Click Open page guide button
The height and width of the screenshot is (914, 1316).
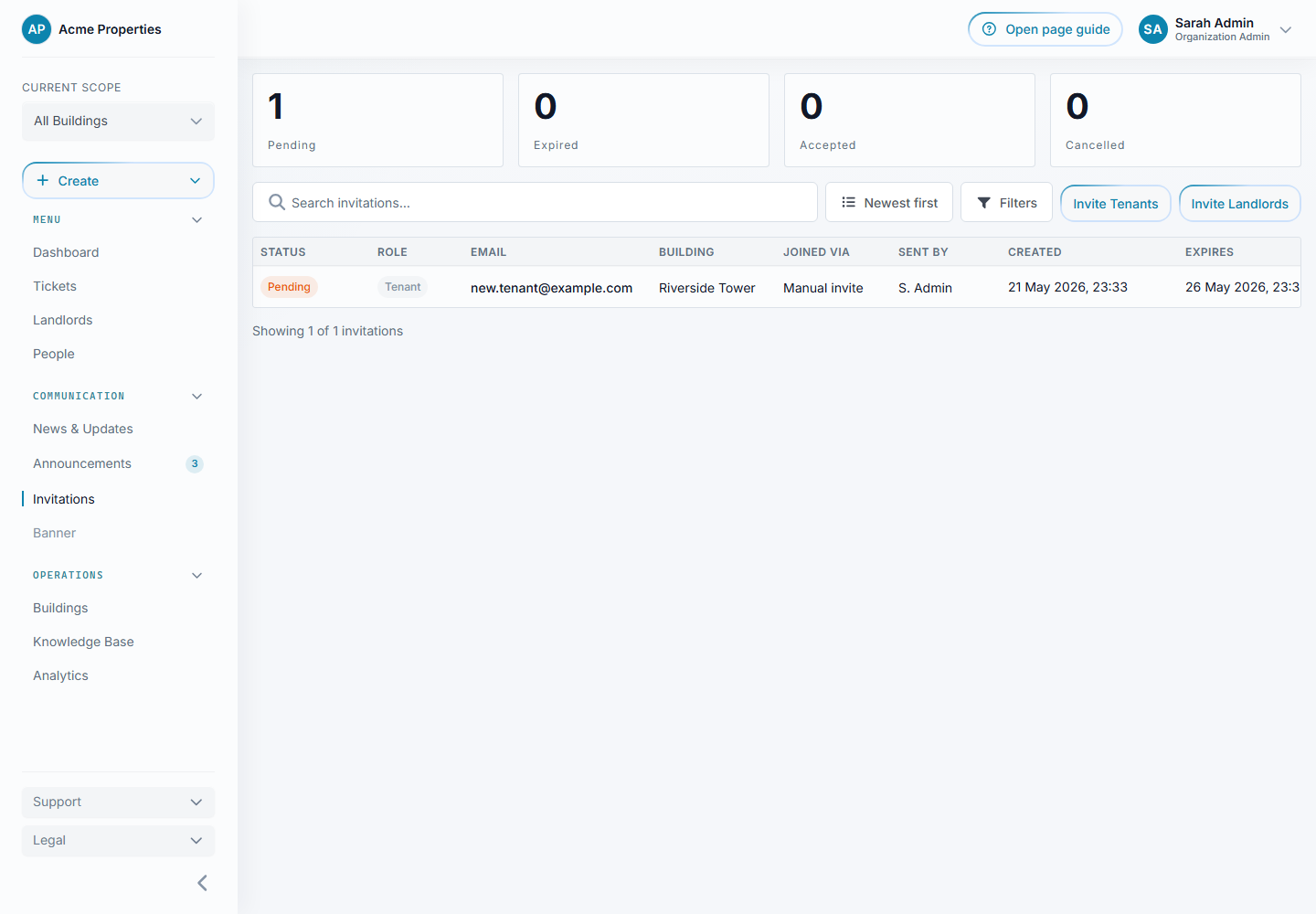1045,29
